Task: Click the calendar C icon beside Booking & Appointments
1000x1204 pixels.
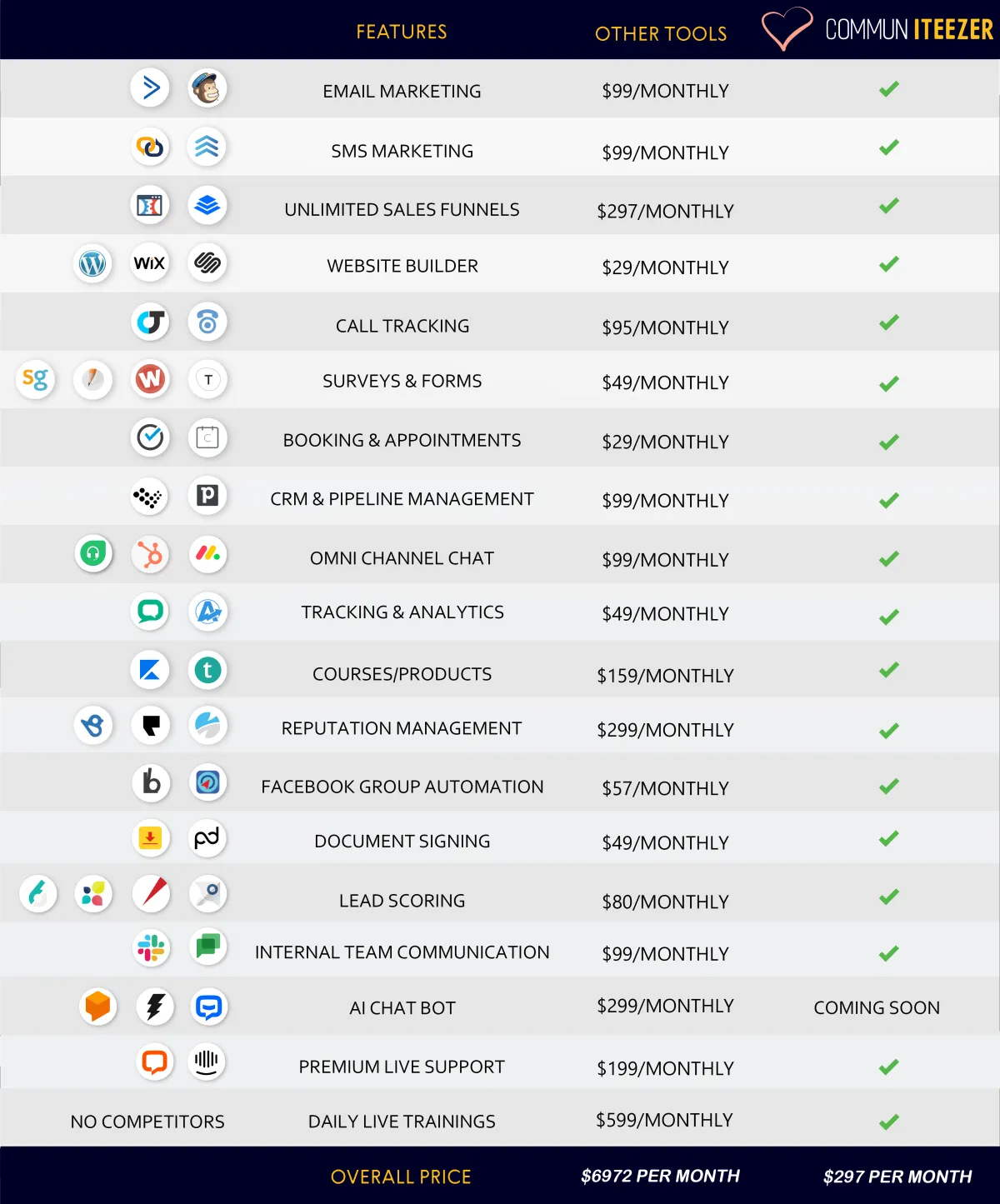Action: point(207,437)
